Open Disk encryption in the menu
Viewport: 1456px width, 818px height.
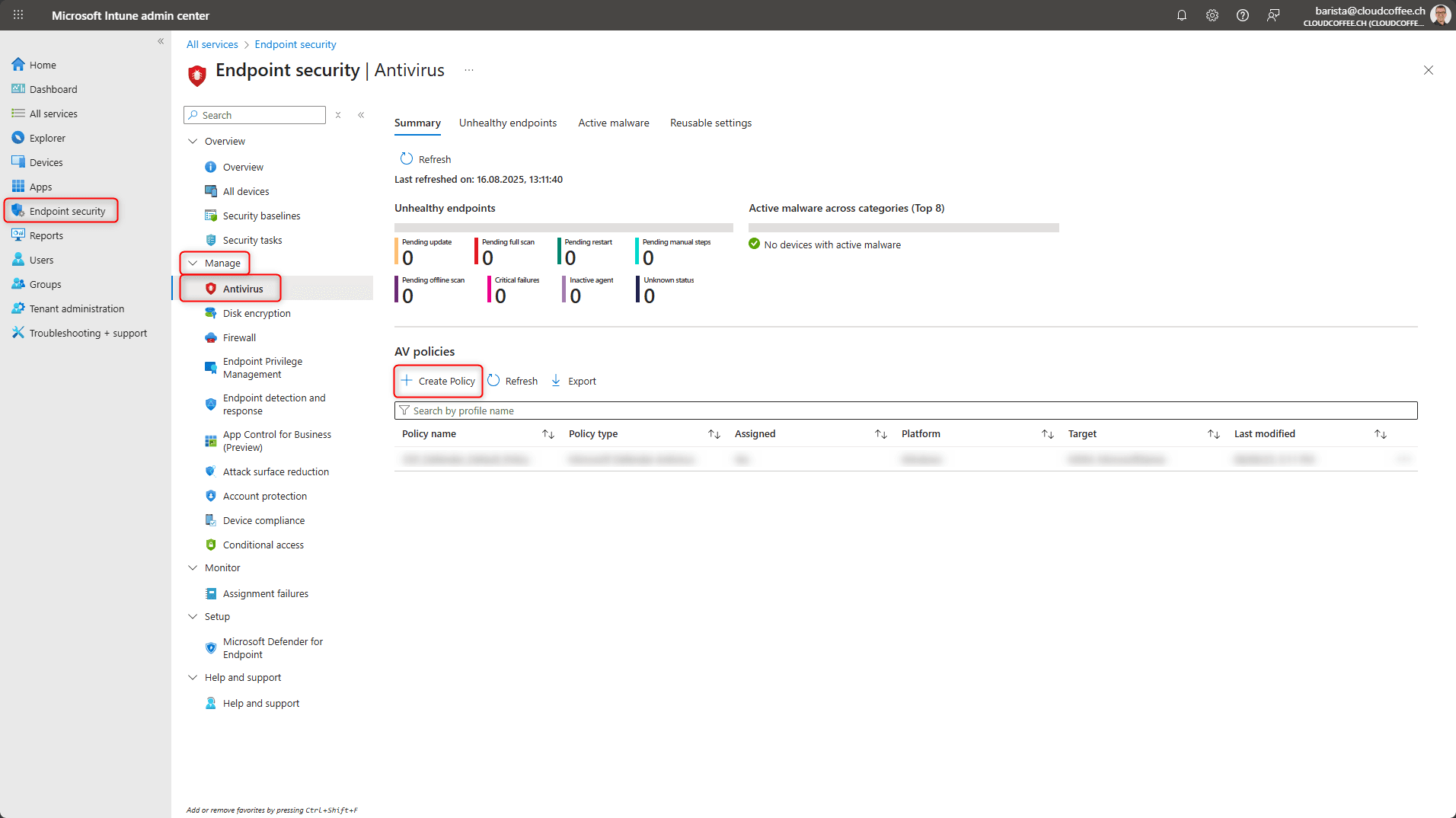257,313
